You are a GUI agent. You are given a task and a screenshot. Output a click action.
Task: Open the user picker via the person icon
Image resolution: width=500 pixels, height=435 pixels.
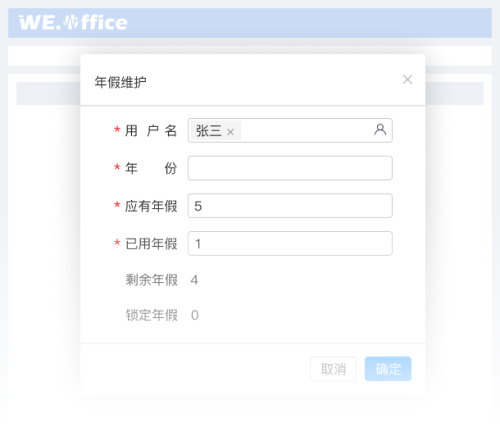380,130
